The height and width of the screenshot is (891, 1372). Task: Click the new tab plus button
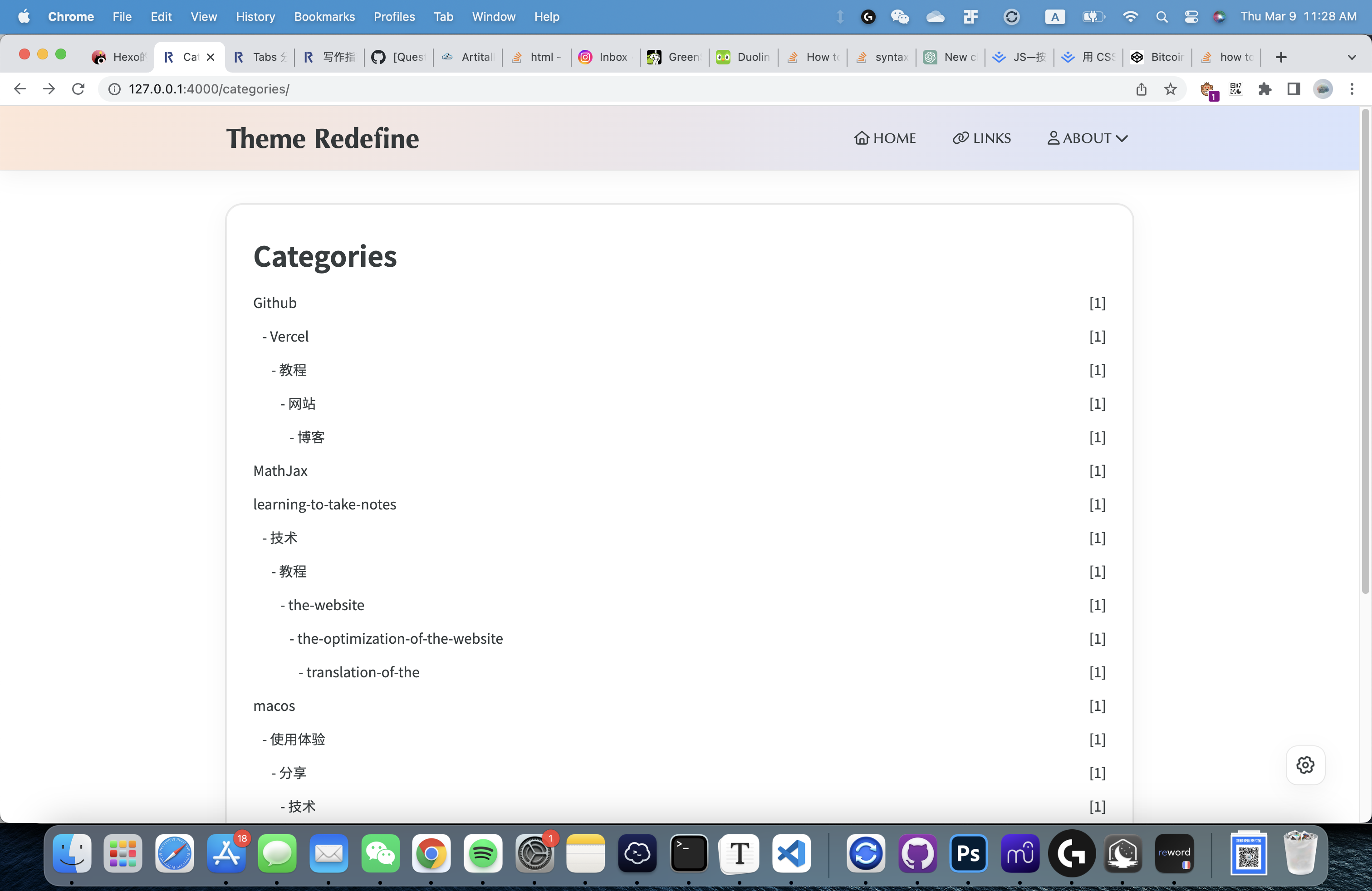1281,57
